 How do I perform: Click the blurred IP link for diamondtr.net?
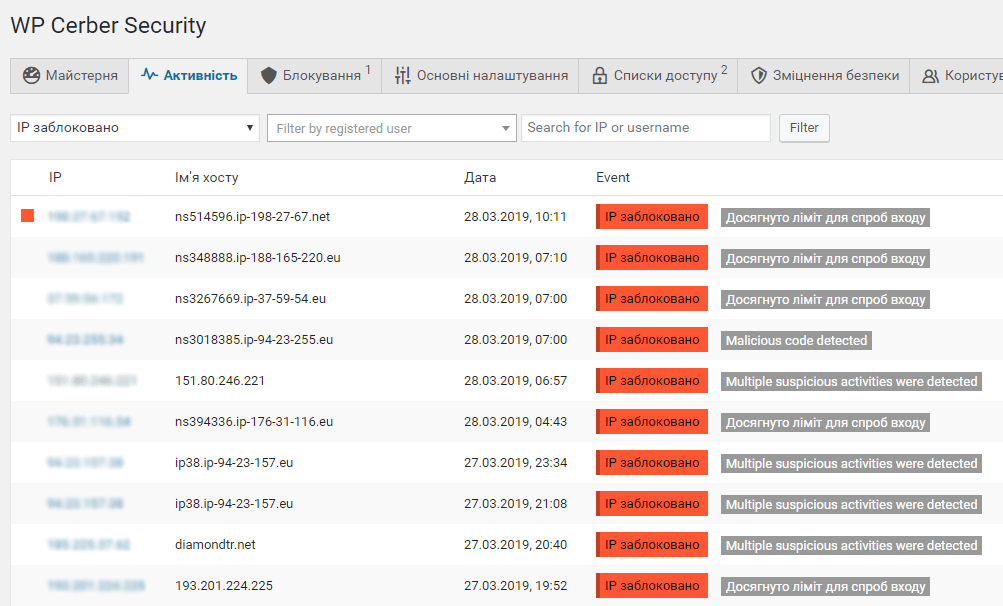click(x=89, y=545)
